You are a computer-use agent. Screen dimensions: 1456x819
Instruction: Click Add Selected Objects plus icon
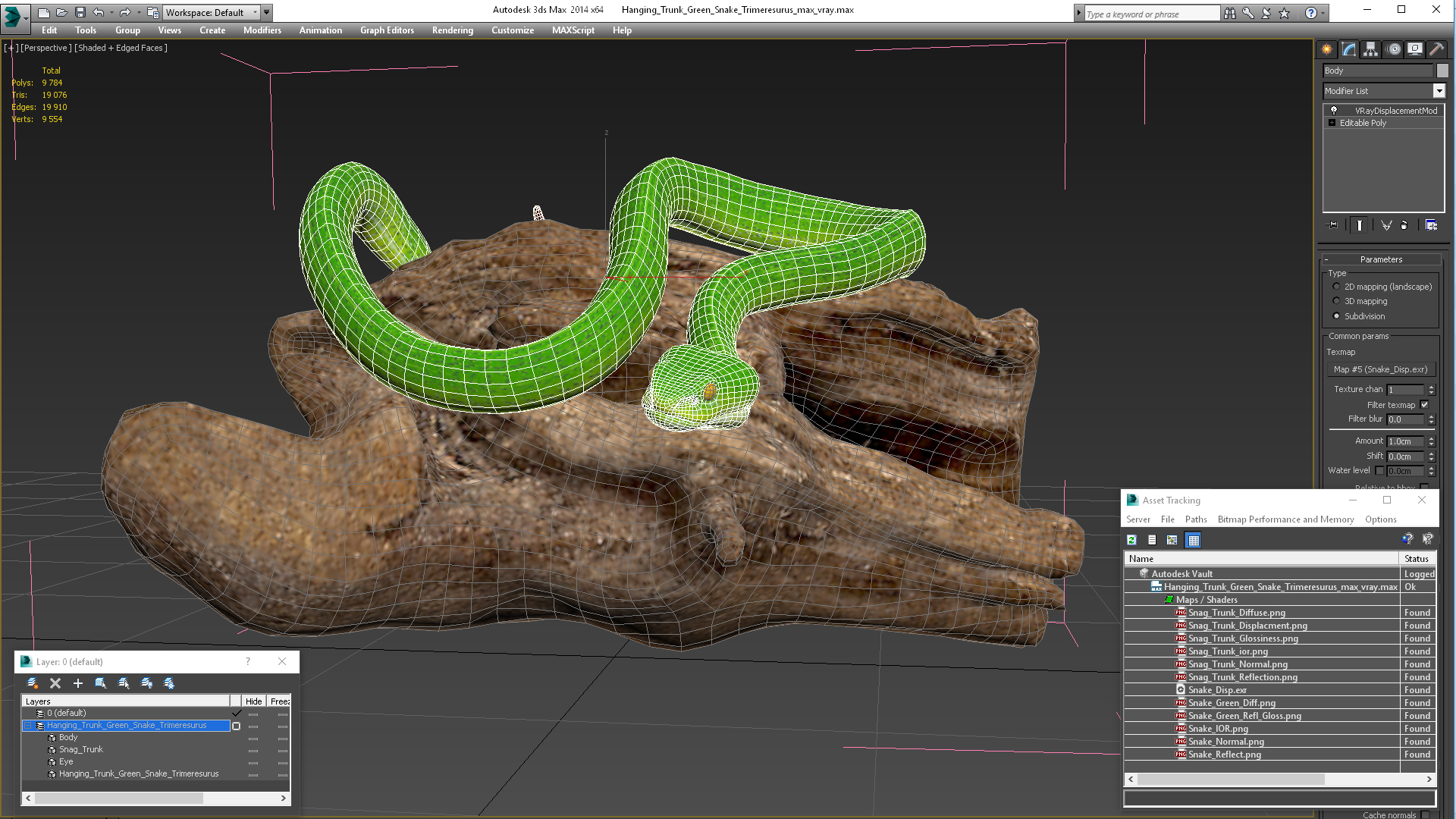pyautogui.click(x=77, y=683)
